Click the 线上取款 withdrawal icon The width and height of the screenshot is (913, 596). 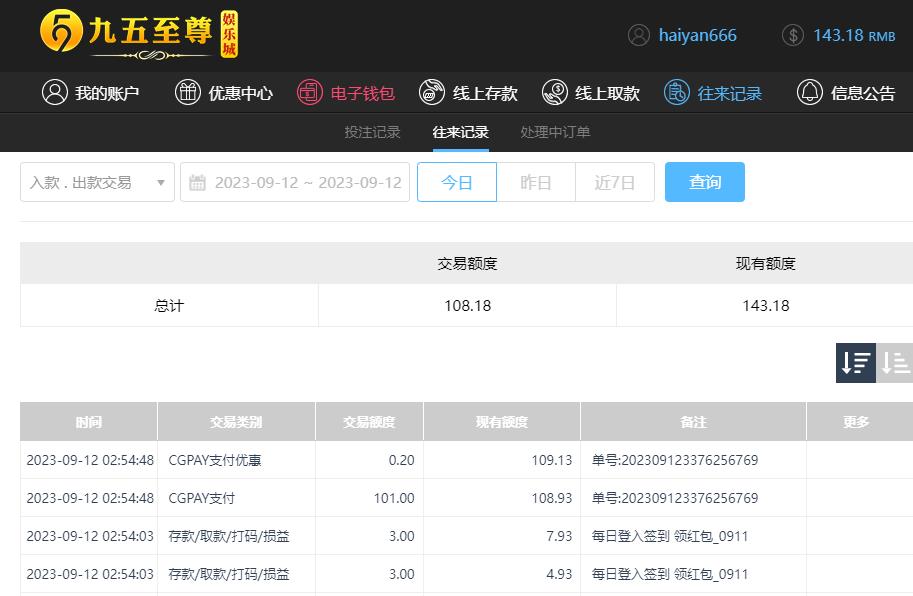click(555, 93)
